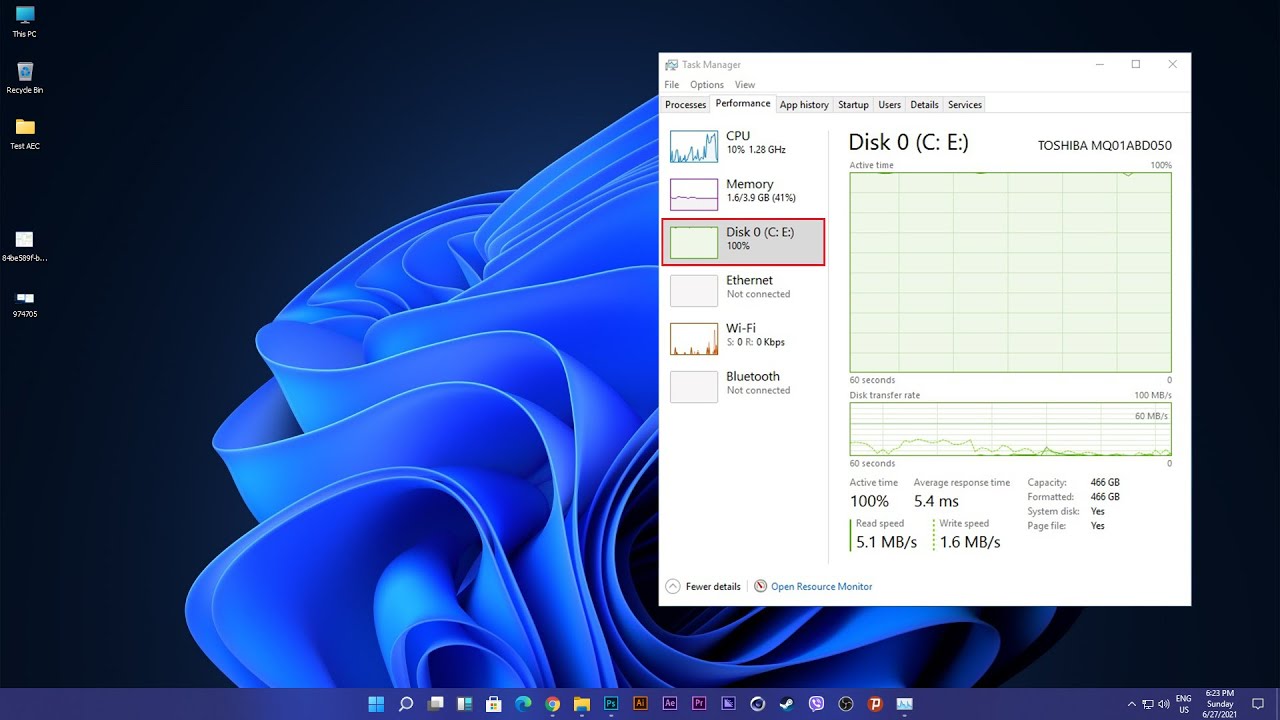The image size is (1280, 720).
Task: Launch Illustrator from taskbar
Action: coord(640,704)
